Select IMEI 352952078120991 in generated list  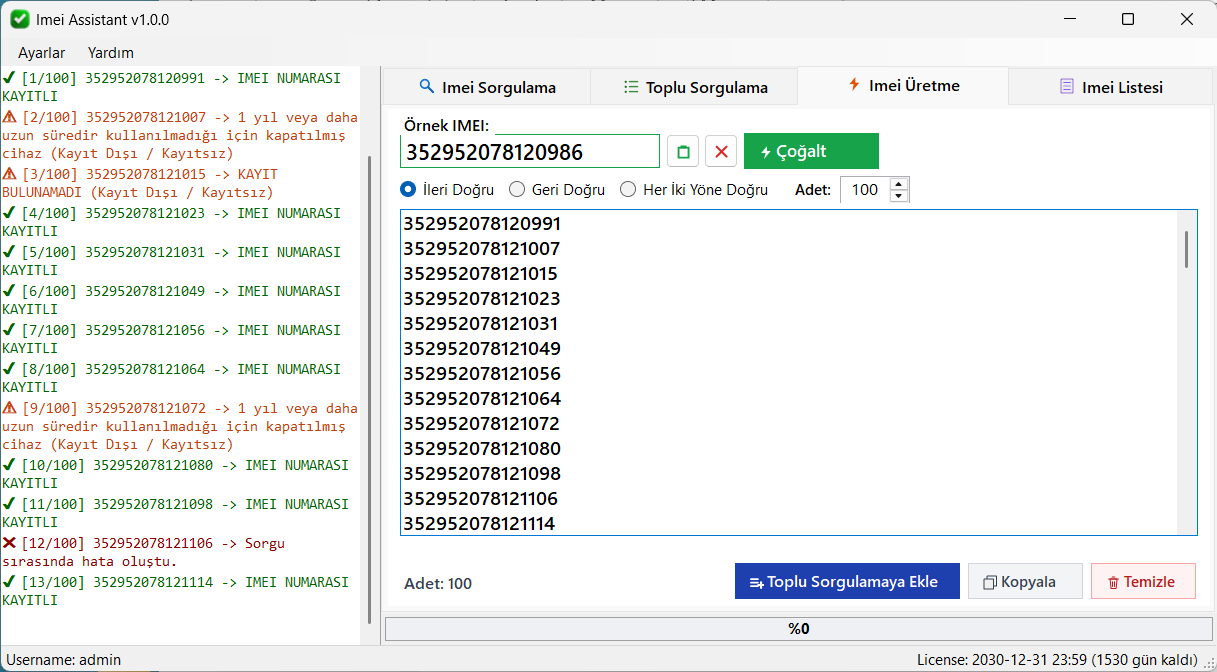(x=482, y=224)
